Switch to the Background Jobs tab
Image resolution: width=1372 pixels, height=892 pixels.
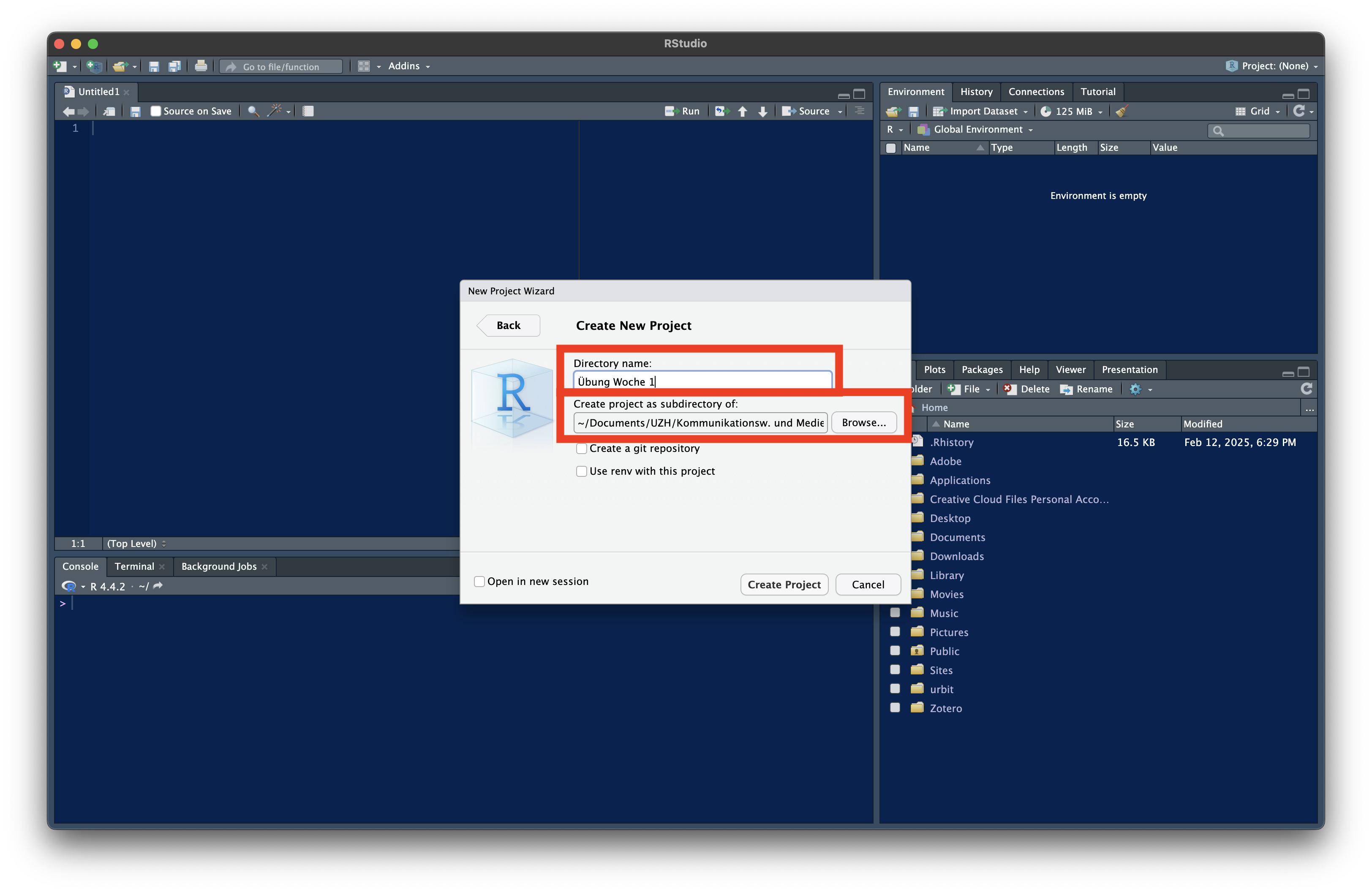click(x=219, y=566)
